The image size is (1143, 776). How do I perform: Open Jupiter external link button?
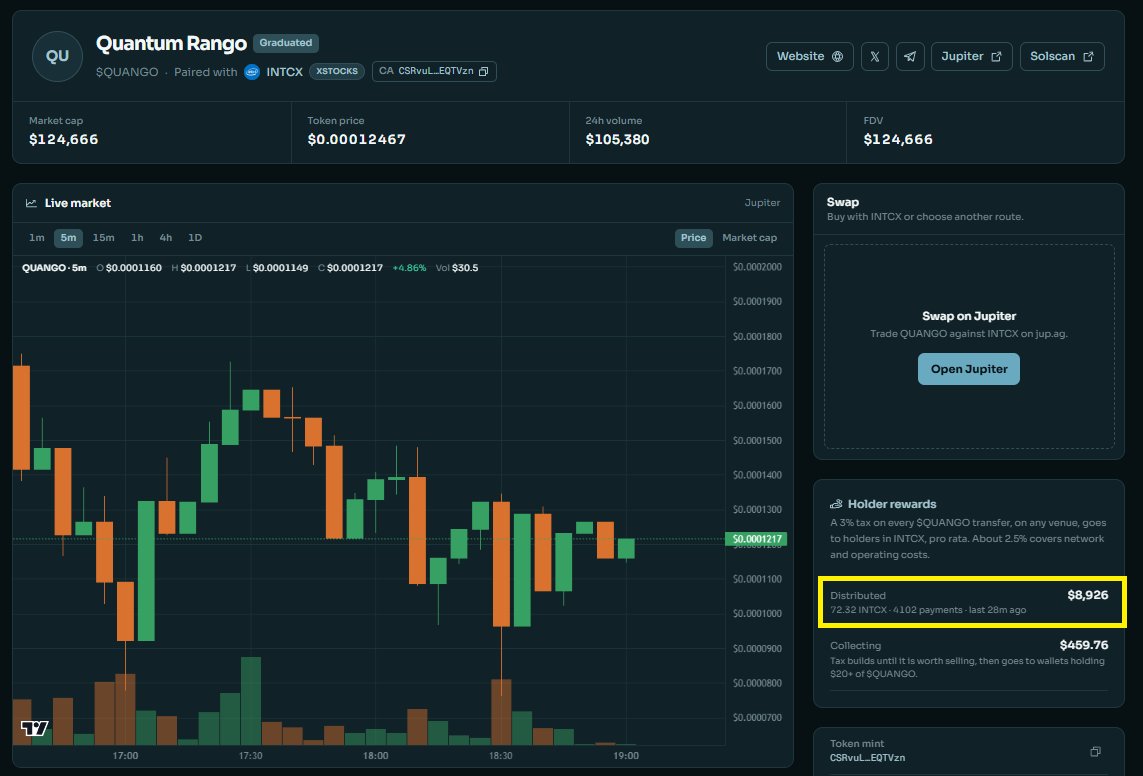point(971,56)
